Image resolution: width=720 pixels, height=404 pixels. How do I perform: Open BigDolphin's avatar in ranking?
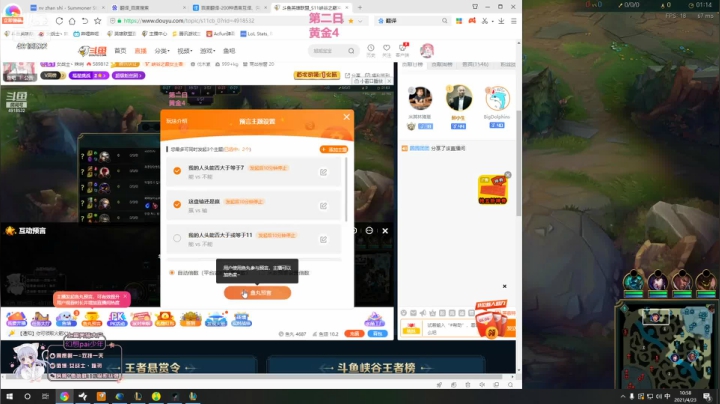pyautogui.click(x=497, y=98)
